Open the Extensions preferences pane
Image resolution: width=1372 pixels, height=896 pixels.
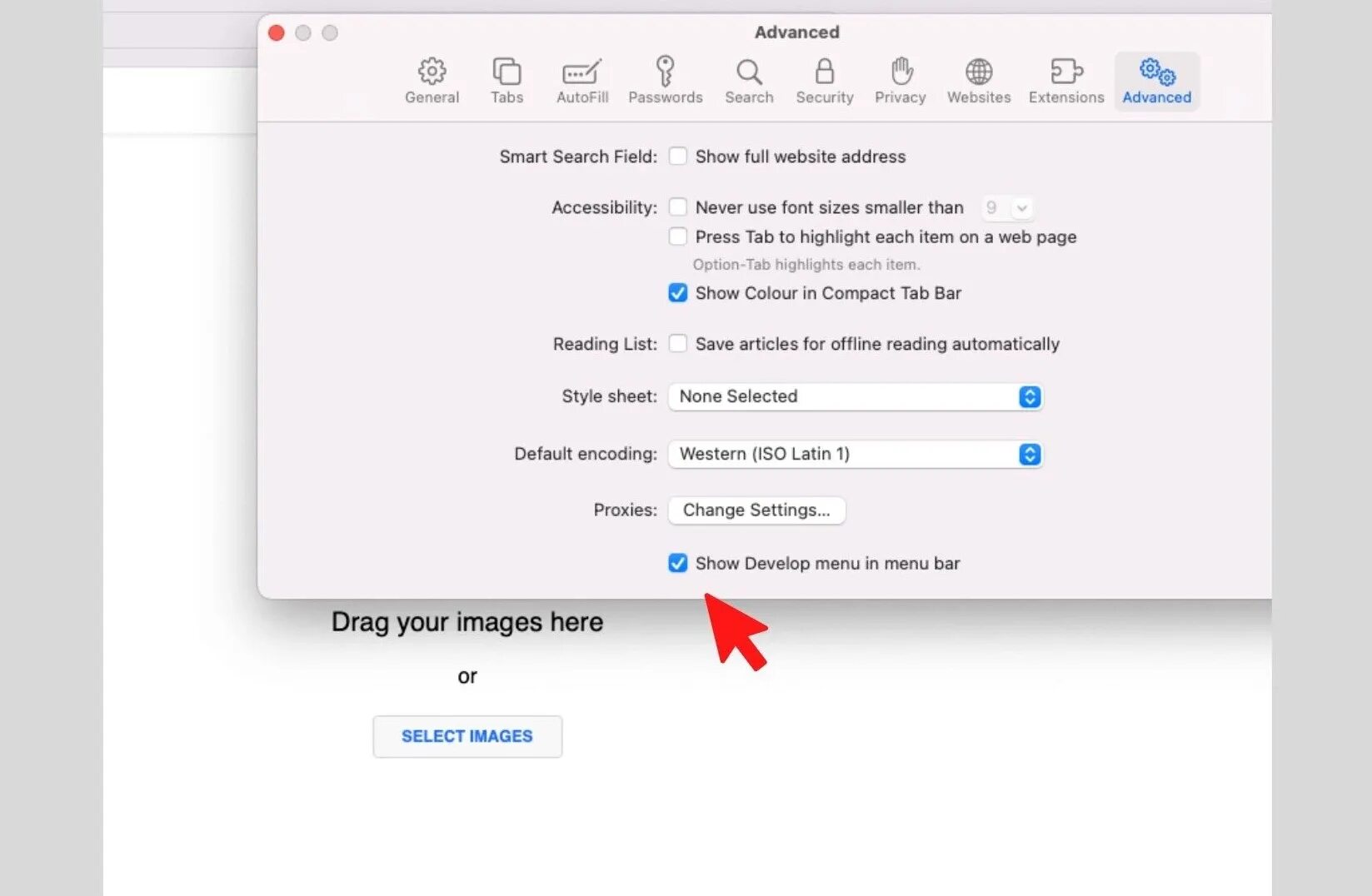[x=1066, y=81]
